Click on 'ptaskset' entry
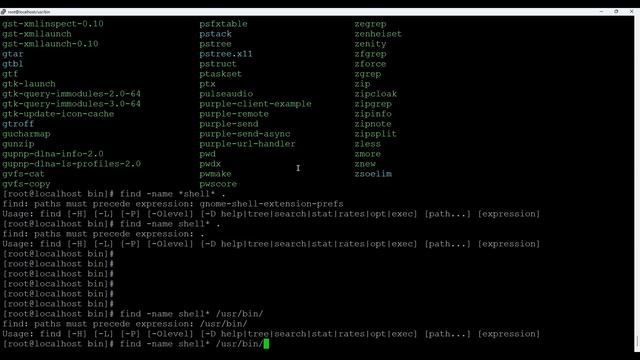The image size is (640, 360). (x=220, y=74)
